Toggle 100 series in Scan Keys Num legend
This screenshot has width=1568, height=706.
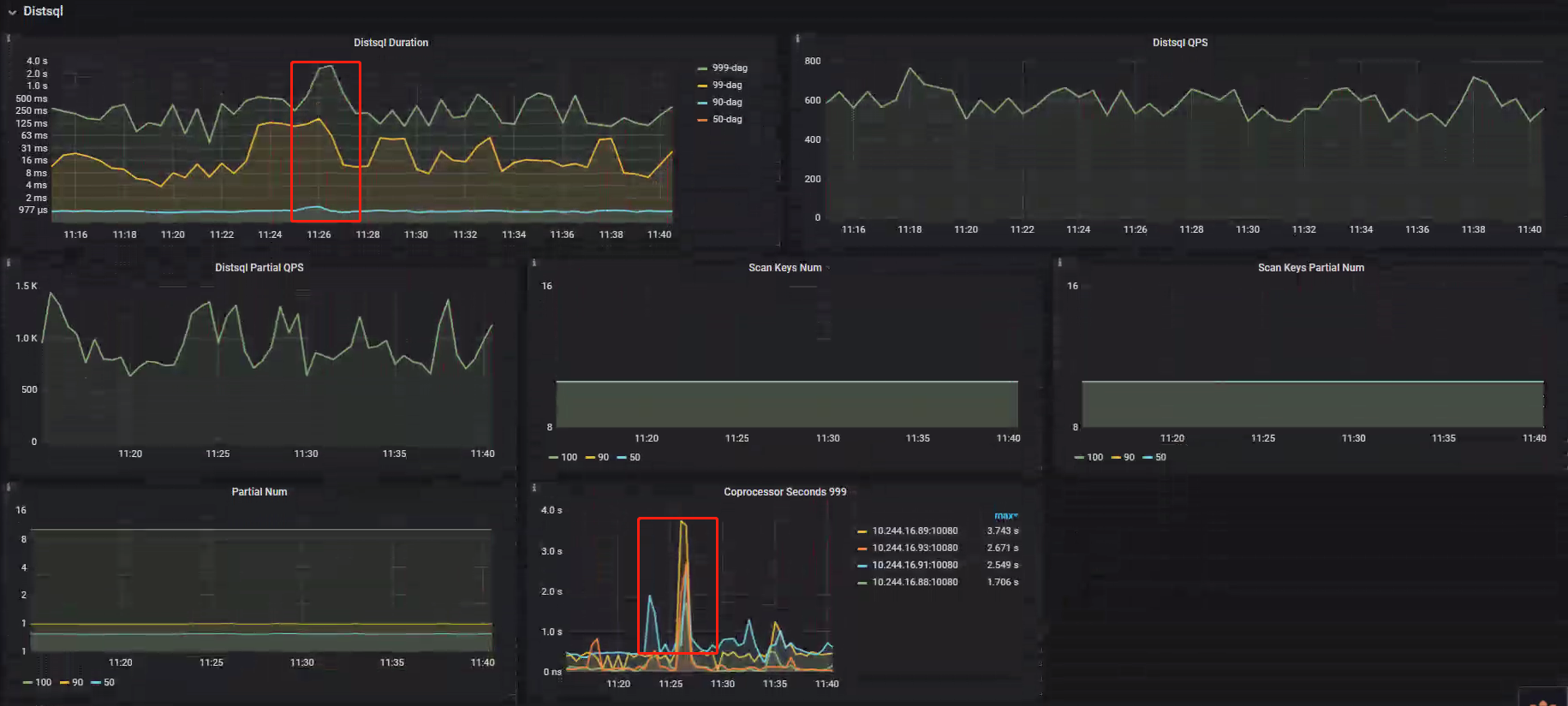pyautogui.click(x=569, y=457)
